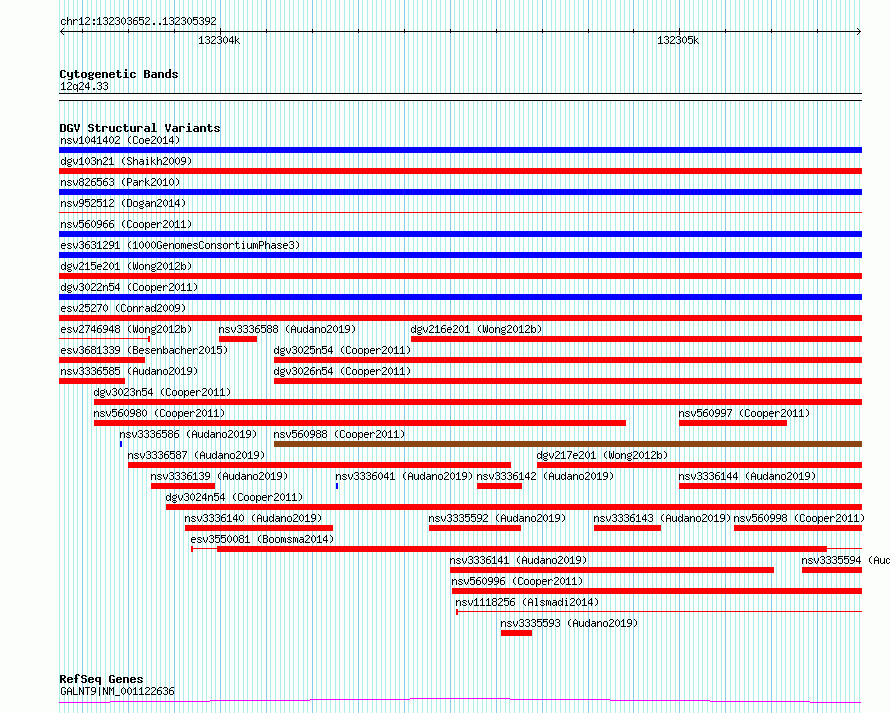Screen dimensions: 890x713
Task: Click the red bar under nsv3336588
Action: (238, 339)
